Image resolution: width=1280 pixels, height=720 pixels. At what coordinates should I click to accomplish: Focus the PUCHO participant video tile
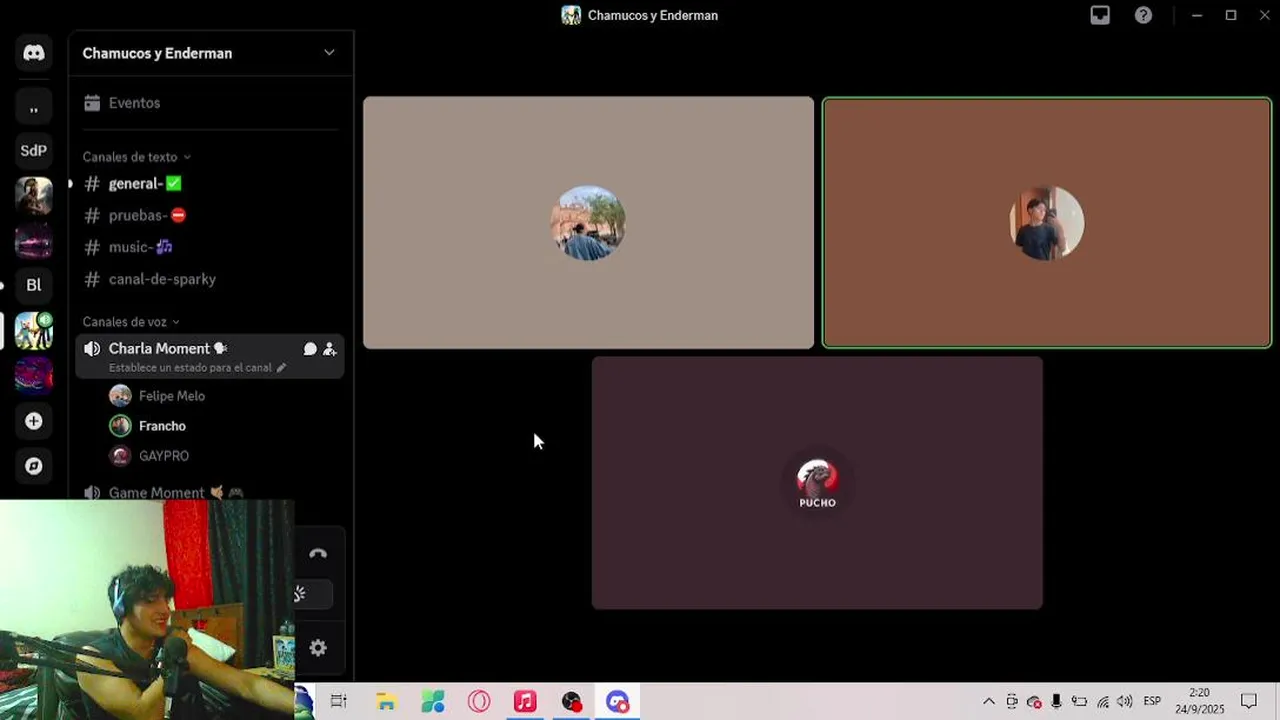pyautogui.click(x=817, y=483)
